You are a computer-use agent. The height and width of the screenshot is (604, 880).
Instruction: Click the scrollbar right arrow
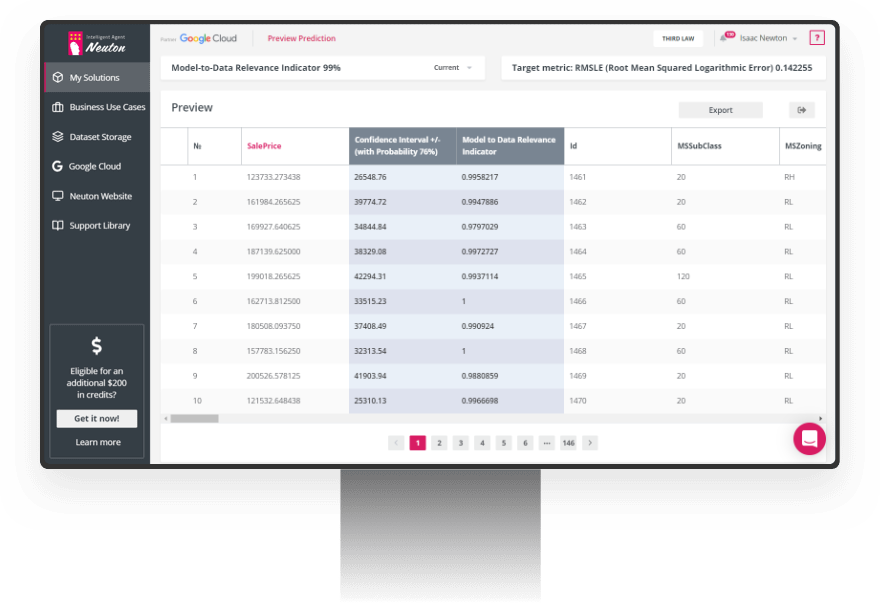pos(821,419)
